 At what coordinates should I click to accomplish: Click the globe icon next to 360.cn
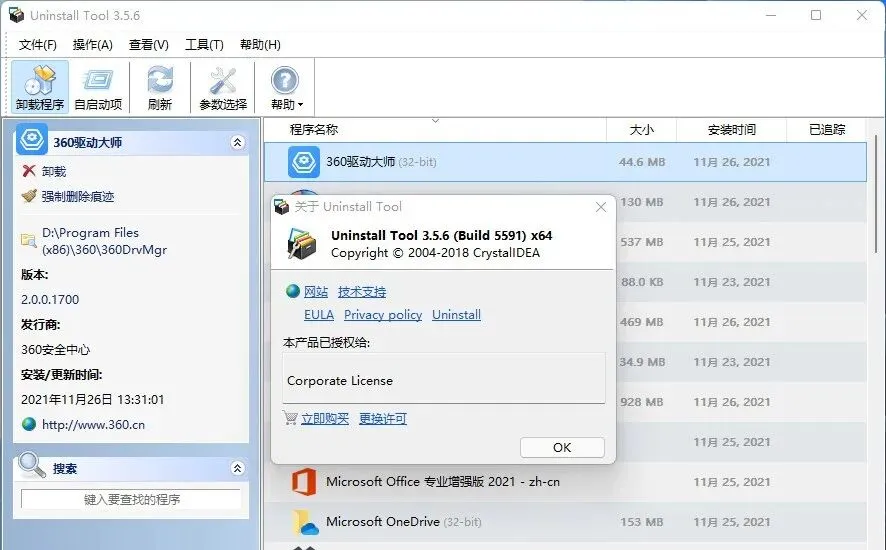[x=29, y=424]
